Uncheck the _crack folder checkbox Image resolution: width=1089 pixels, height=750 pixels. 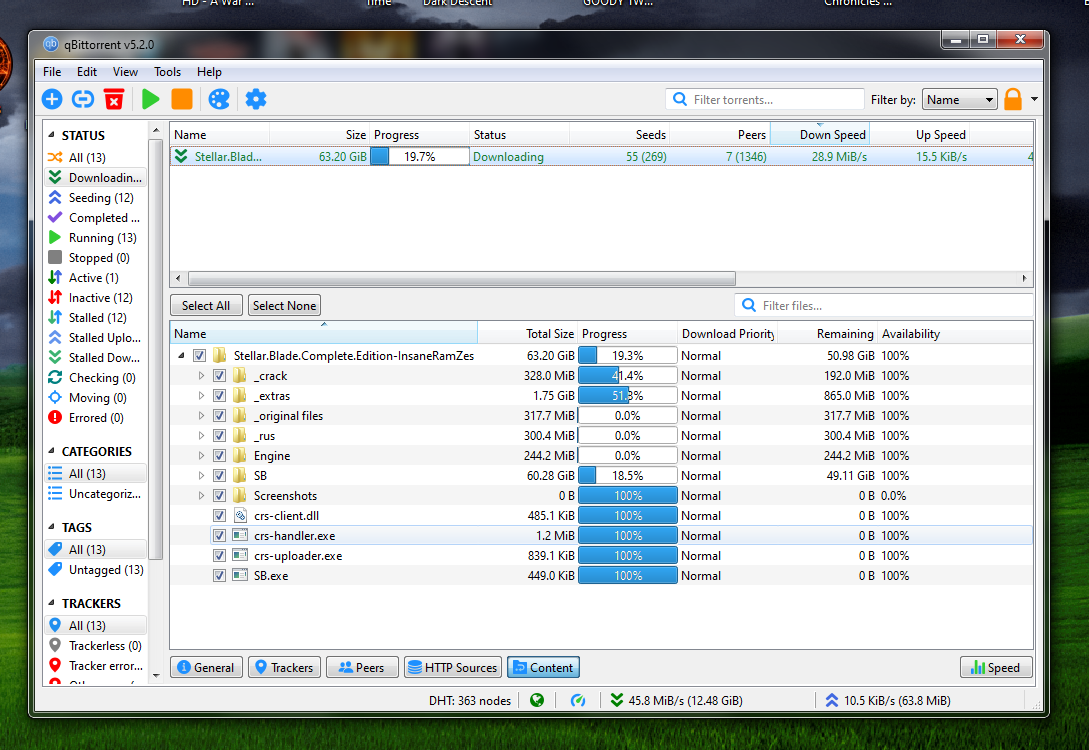pos(219,376)
